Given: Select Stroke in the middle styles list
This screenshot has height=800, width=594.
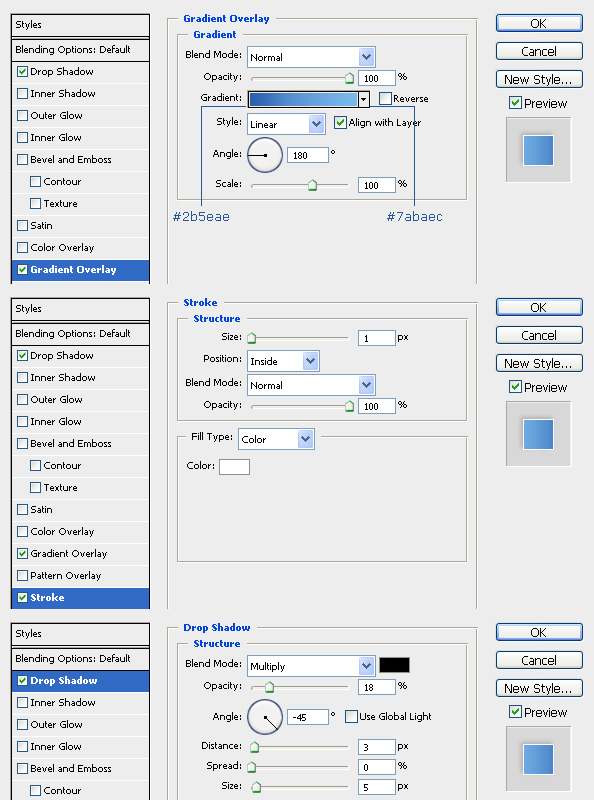Looking at the screenshot, I should click(81, 597).
